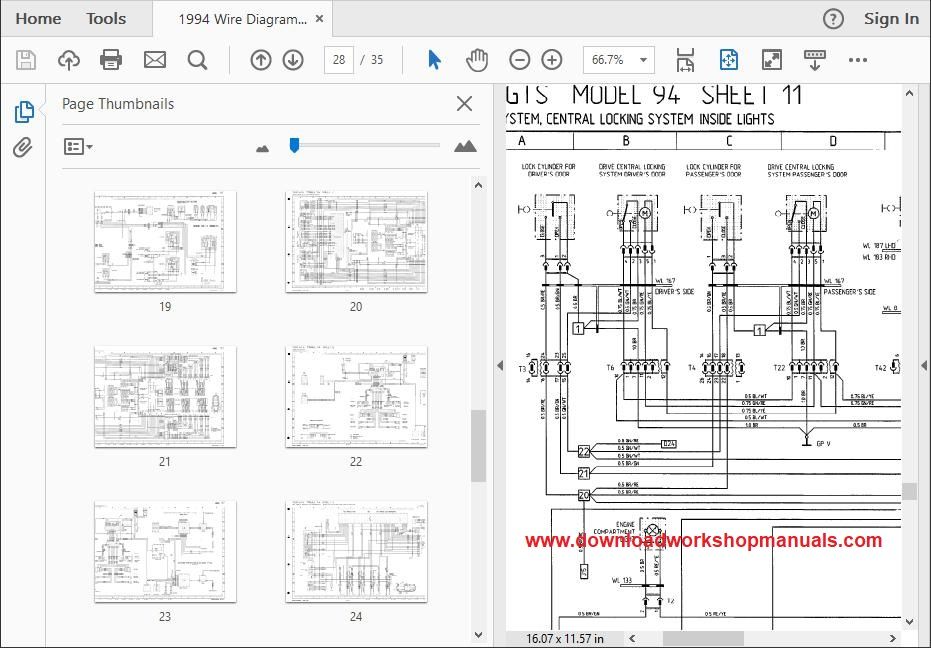The width and height of the screenshot is (931, 648).
Task: Switch to the Home tab
Action: click(38, 19)
